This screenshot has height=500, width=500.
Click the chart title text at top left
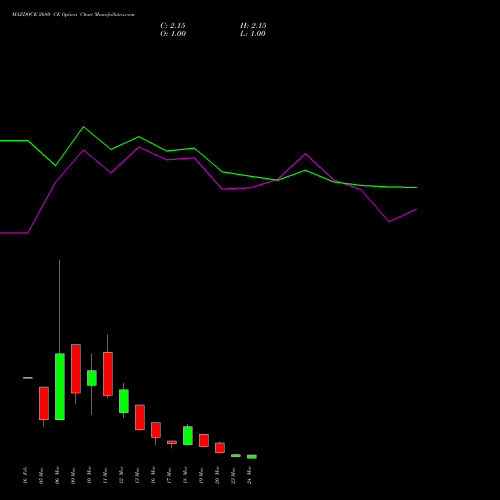click(x=73, y=15)
